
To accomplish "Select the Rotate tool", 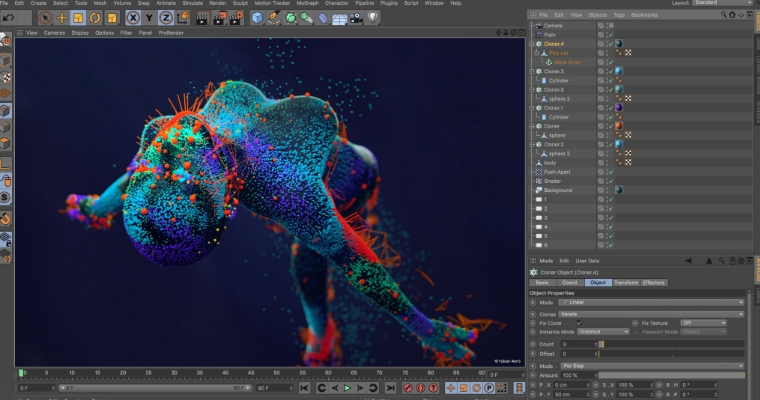I will click(x=95, y=18).
